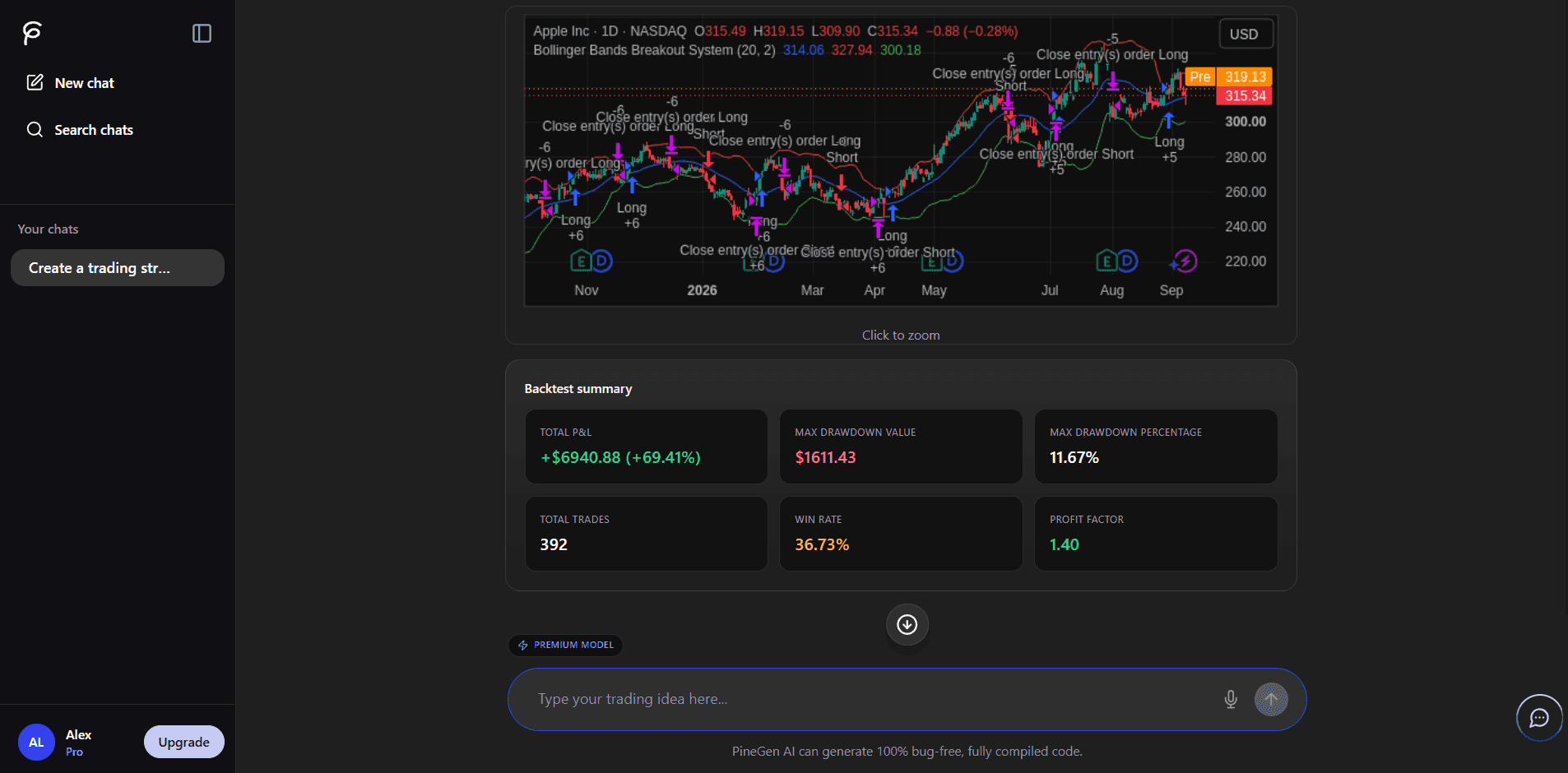
Task: Click the 315.34 red price label
Action: coord(1245,95)
